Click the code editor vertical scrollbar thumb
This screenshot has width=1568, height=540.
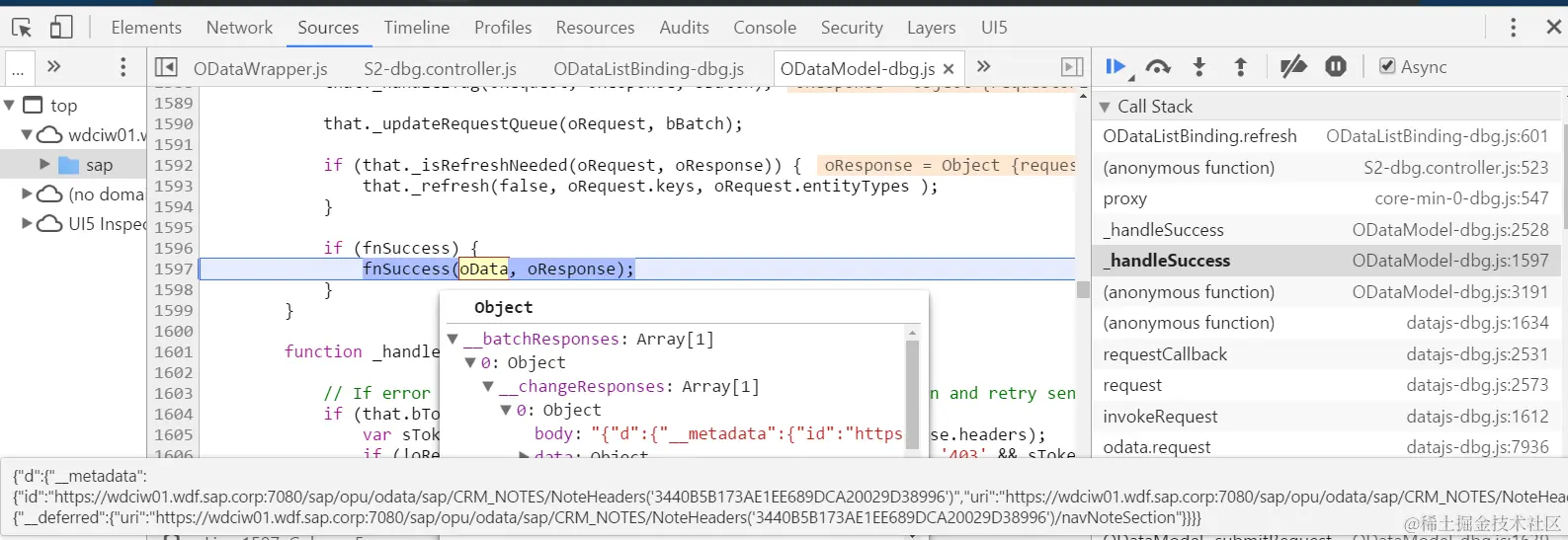point(1083,289)
